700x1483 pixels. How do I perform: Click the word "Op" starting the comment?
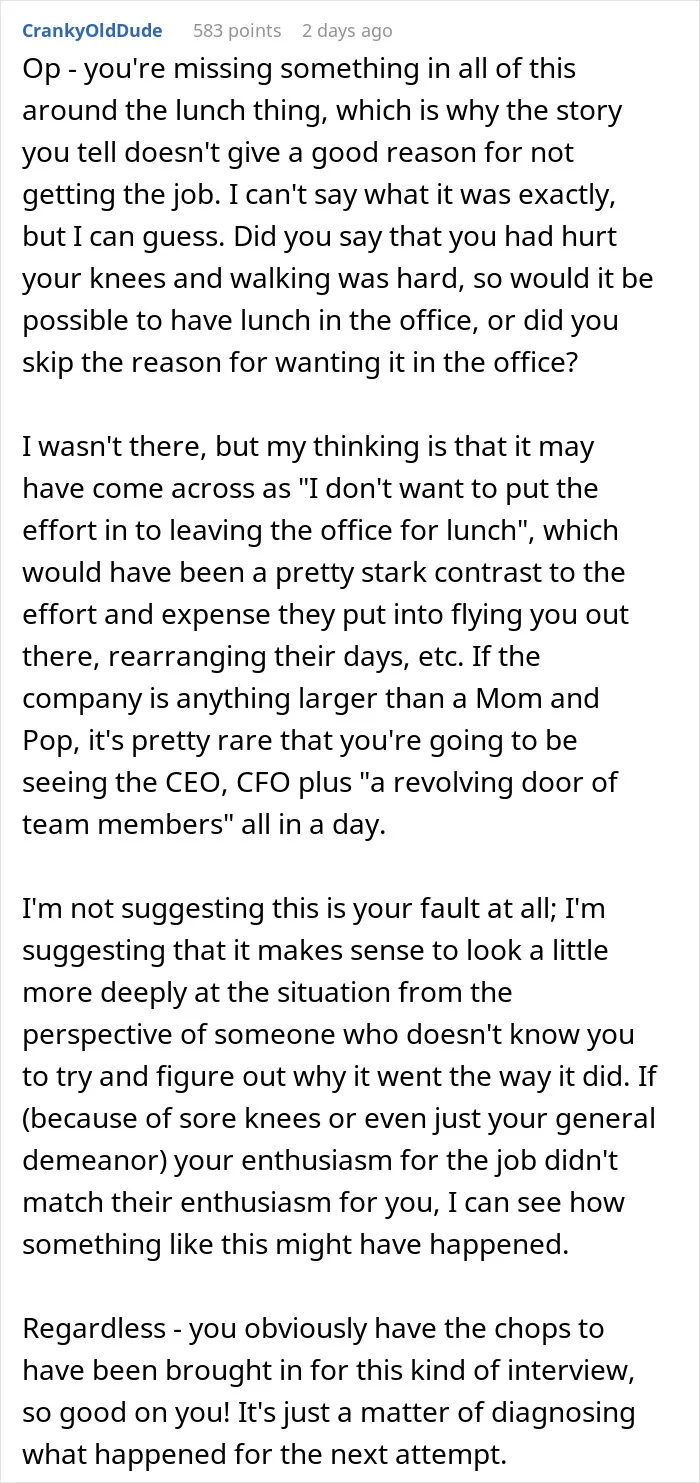point(41,72)
